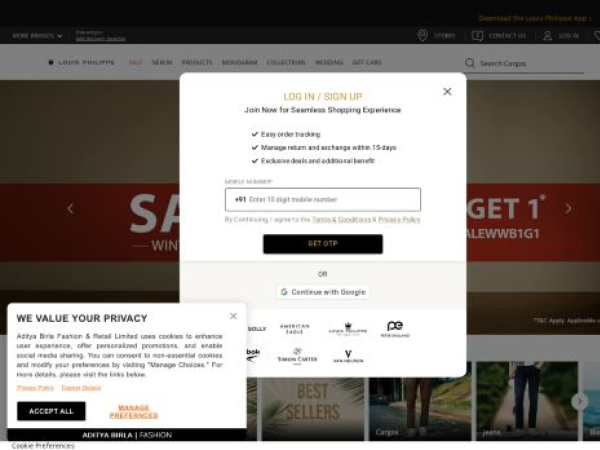
Task: Expand the More Brands dropdown
Action: point(37,36)
